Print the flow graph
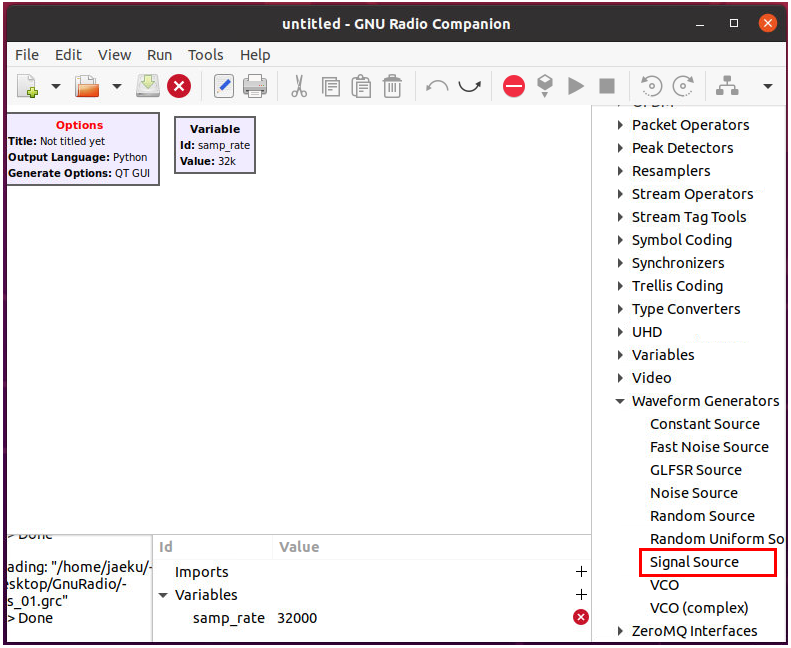This screenshot has width=791, height=648. (255, 86)
